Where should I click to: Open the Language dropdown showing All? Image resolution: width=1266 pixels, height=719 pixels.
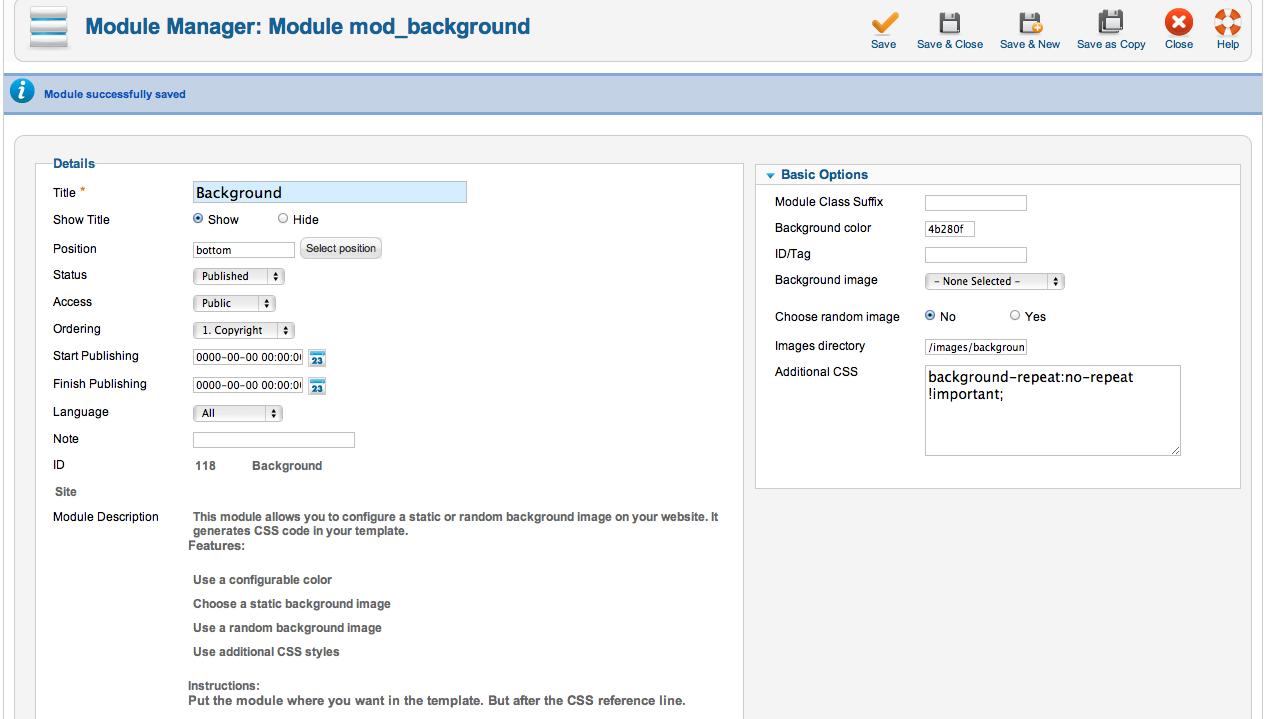coord(238,413)
